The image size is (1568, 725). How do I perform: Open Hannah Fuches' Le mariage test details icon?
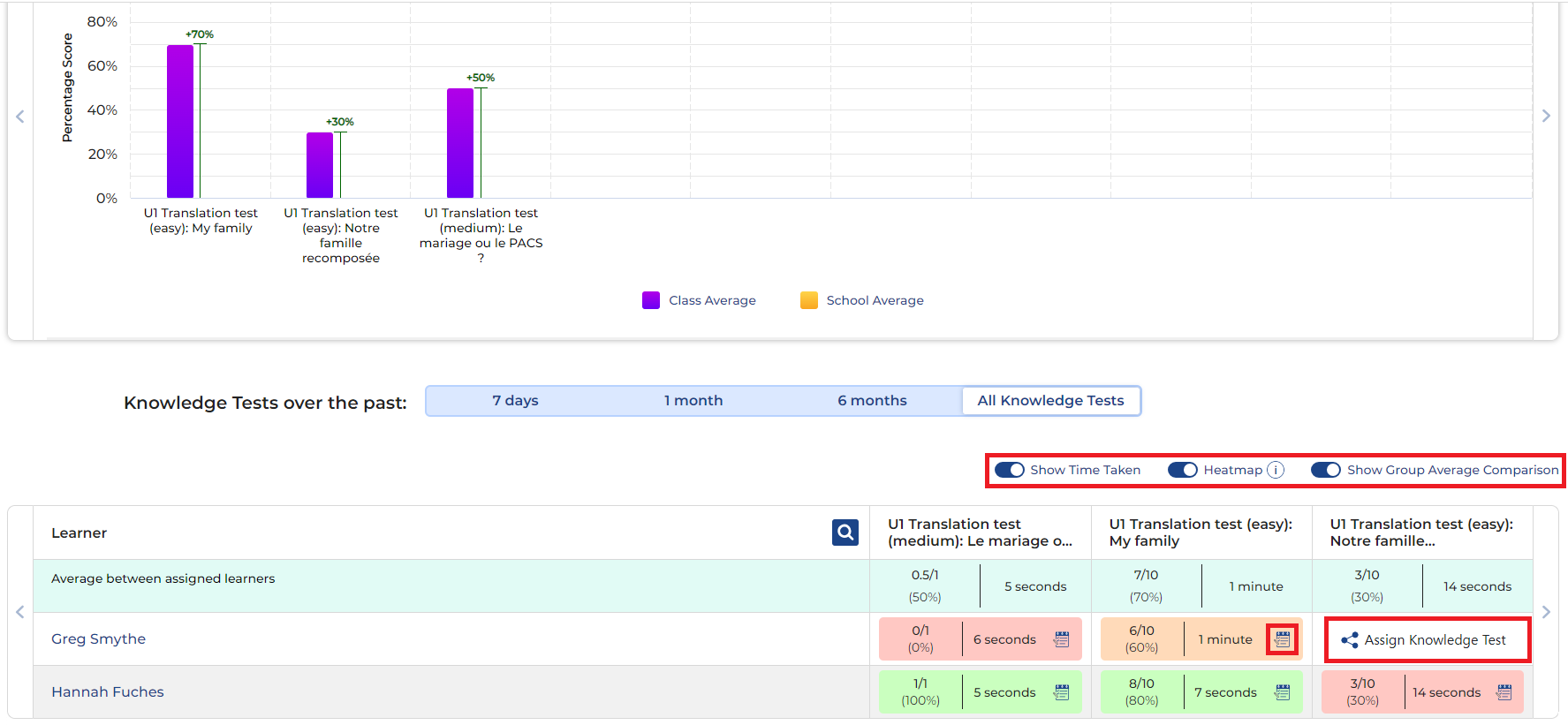[x=1062, y=692]
